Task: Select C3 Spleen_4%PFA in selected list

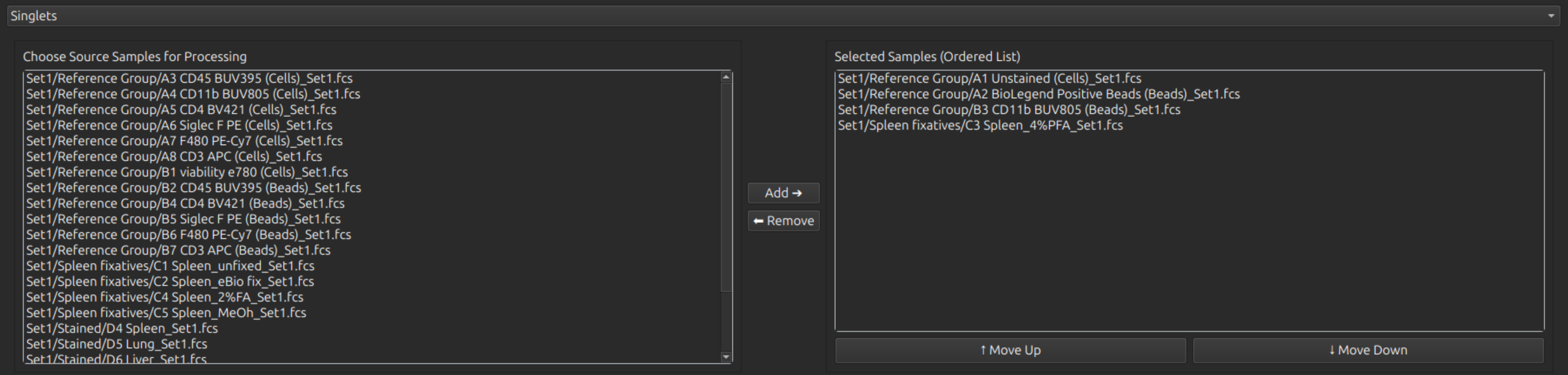Action: [1189, 126]
